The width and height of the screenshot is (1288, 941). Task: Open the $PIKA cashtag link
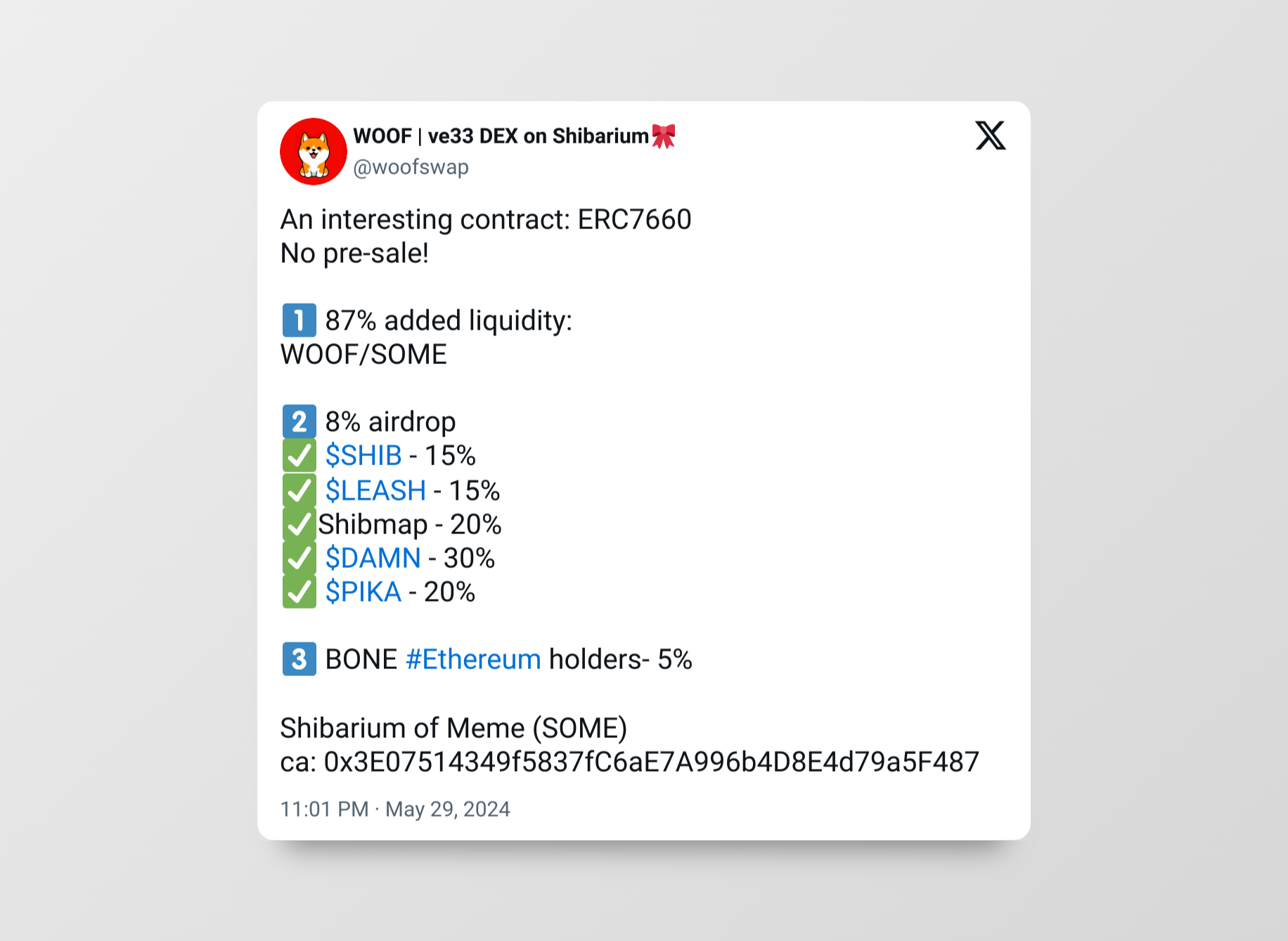[363, 592]
